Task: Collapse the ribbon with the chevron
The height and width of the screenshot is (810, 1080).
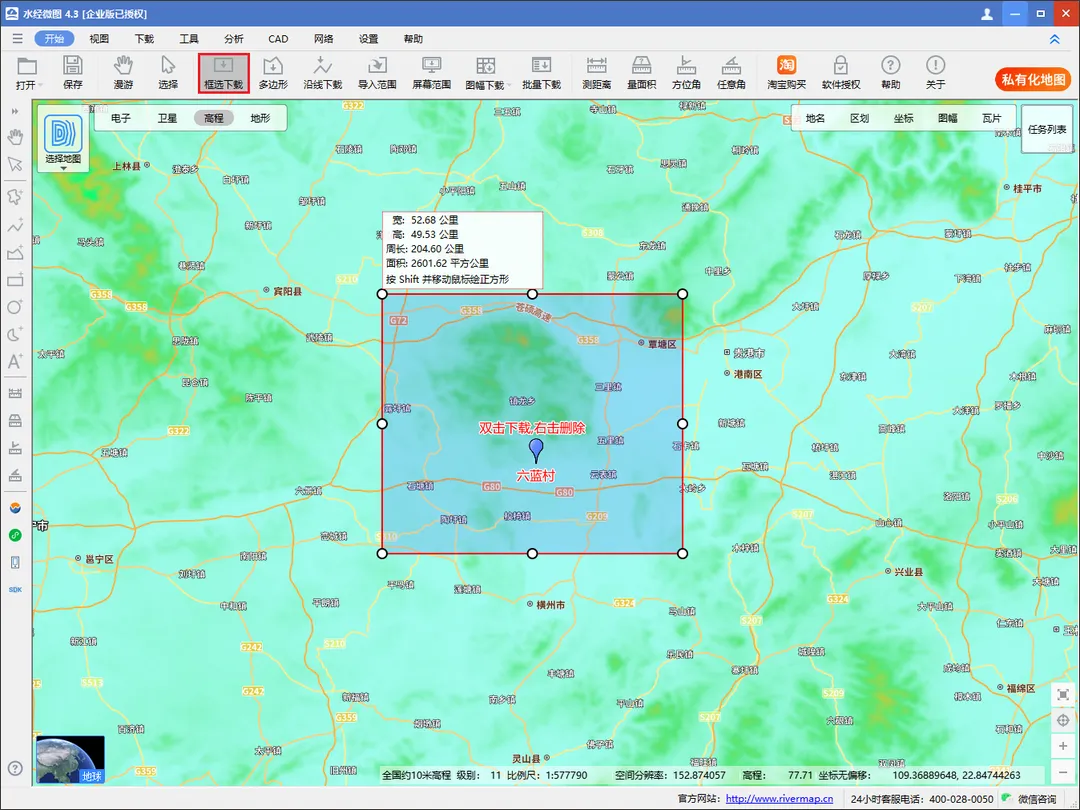Action: click(1055, 39)
